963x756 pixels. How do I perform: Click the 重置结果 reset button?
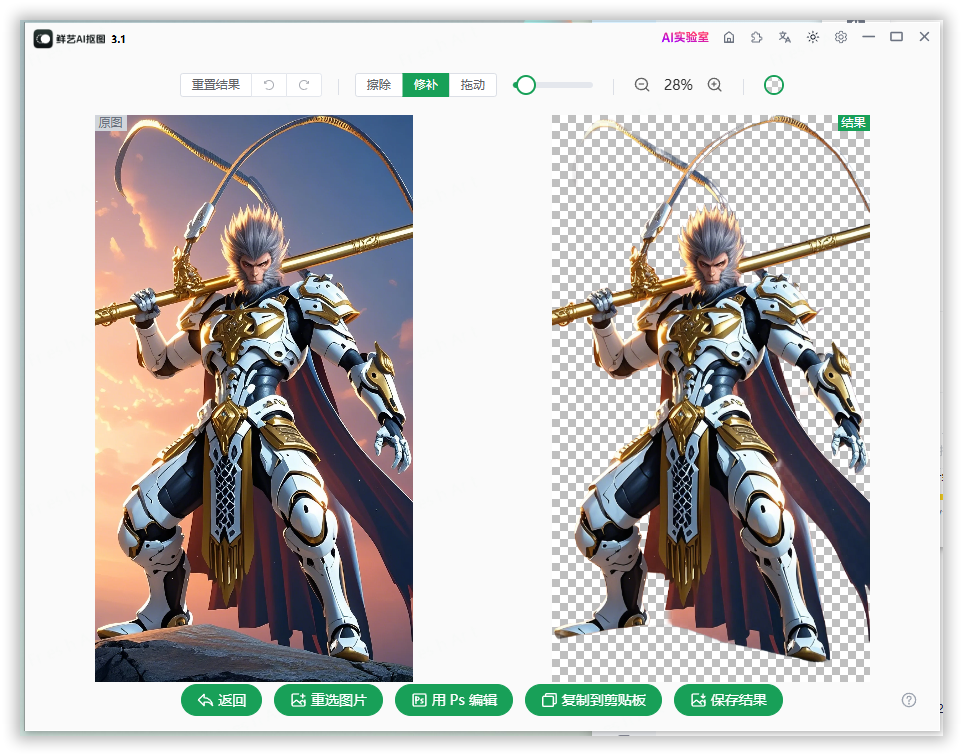216,85
